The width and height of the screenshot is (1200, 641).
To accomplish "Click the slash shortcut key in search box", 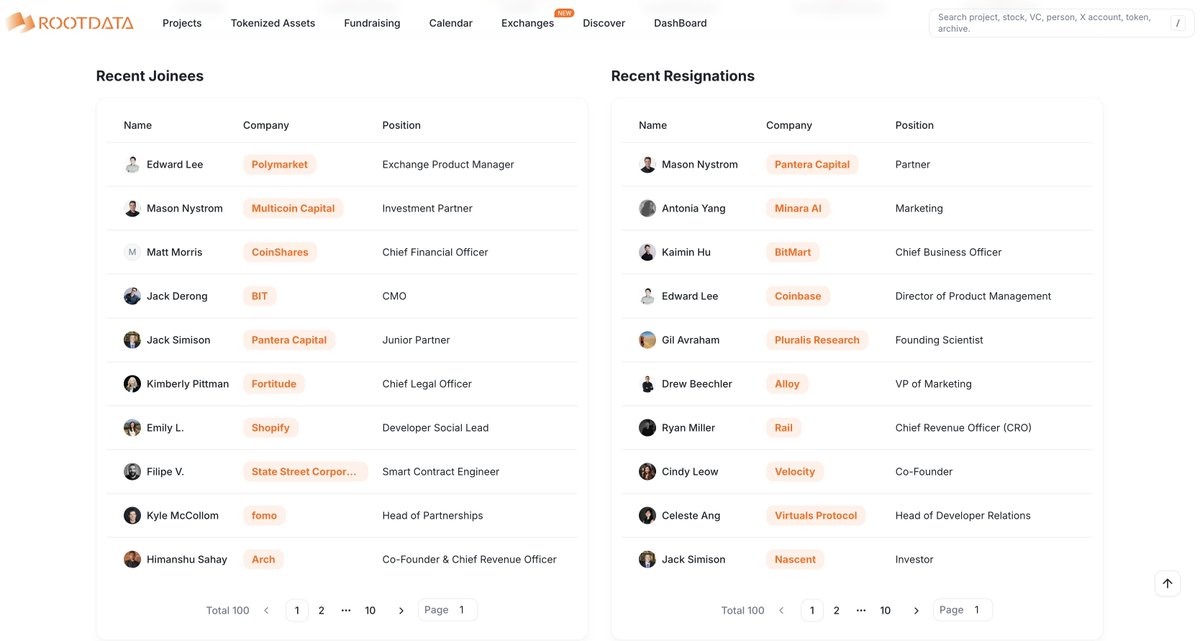I will pyautogui.click(x=1177, y=23).
